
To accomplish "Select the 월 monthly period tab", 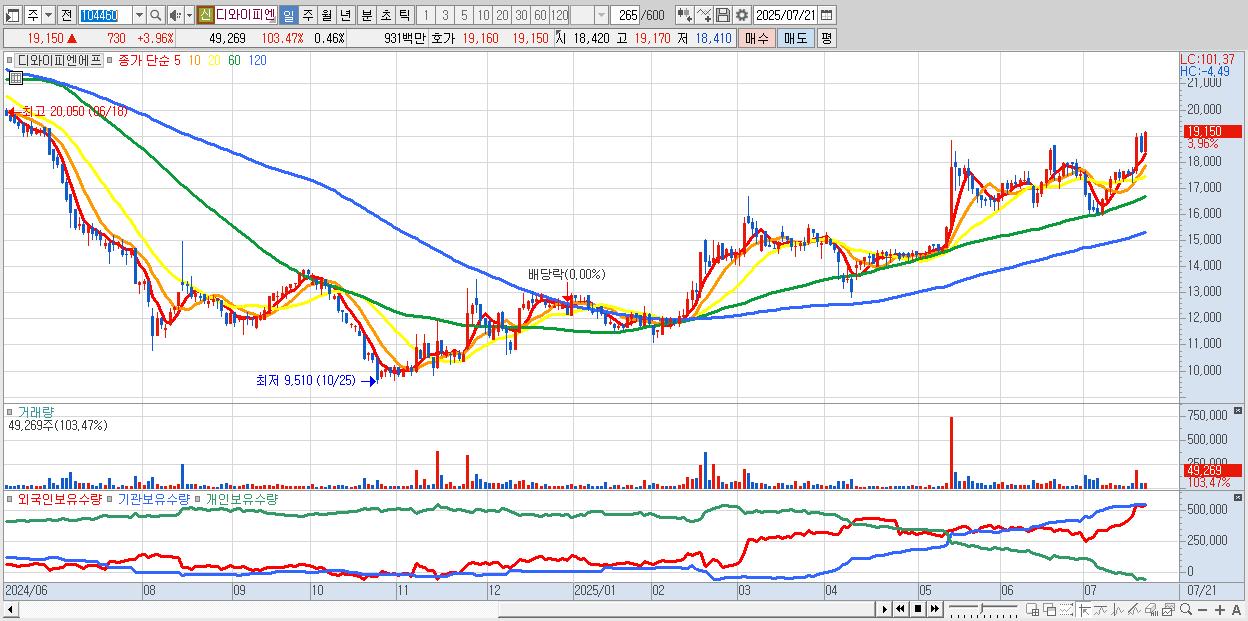I will click(x=326, y=15).
